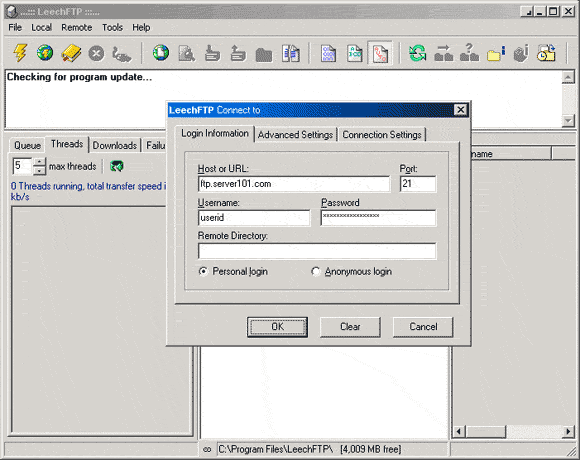Click the grey folder toolbar icon

(x=264, y=55)
